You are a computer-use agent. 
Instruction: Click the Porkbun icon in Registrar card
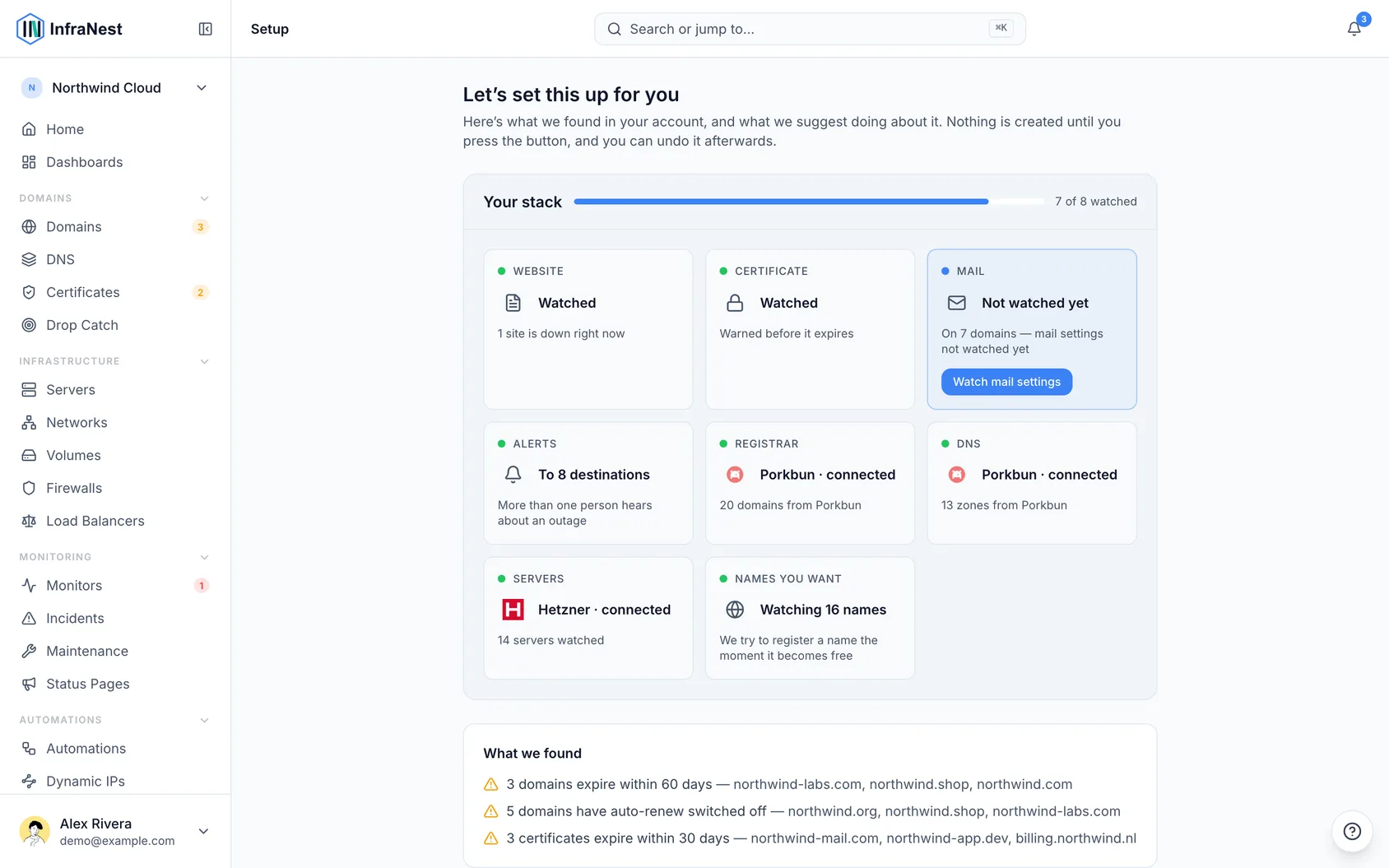pos(735,475)
